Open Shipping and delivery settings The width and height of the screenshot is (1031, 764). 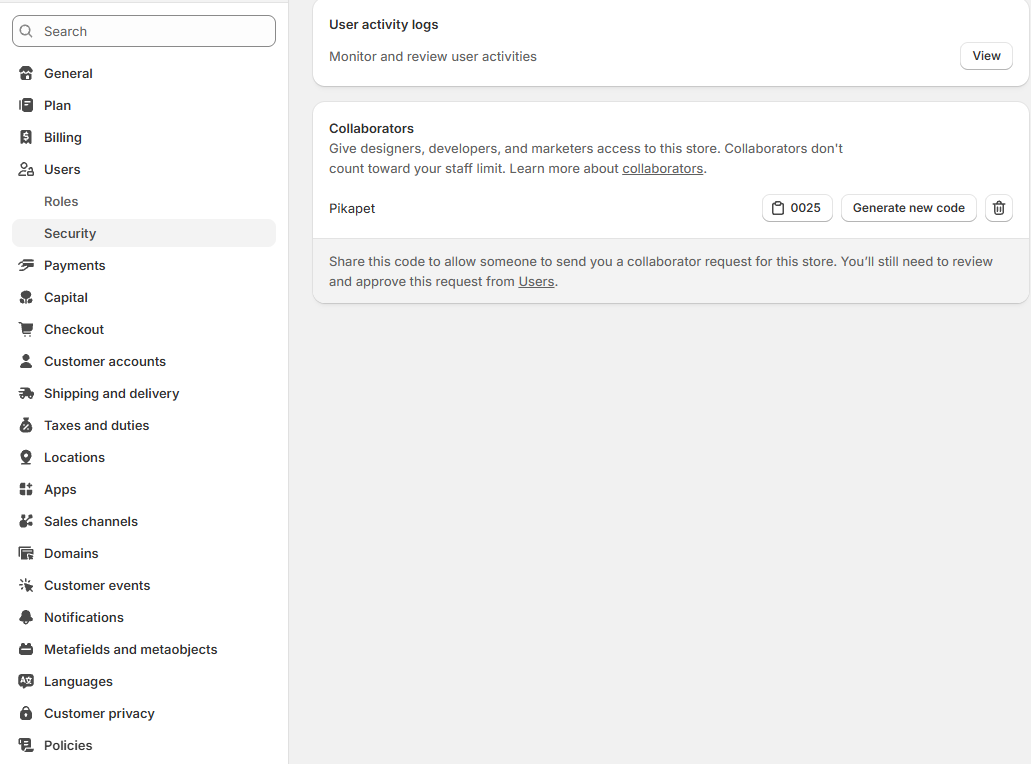[x=143, y=393]
